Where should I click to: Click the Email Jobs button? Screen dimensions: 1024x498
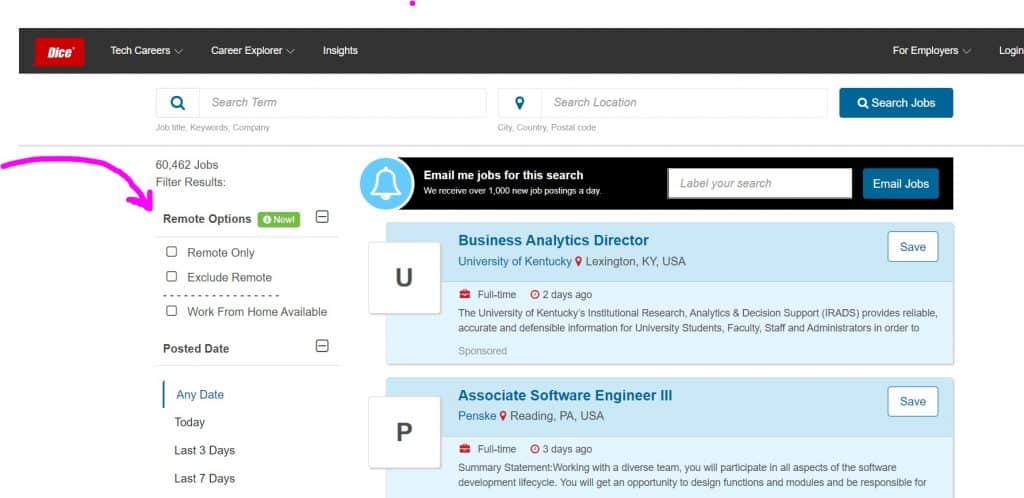tap(901, 183)
